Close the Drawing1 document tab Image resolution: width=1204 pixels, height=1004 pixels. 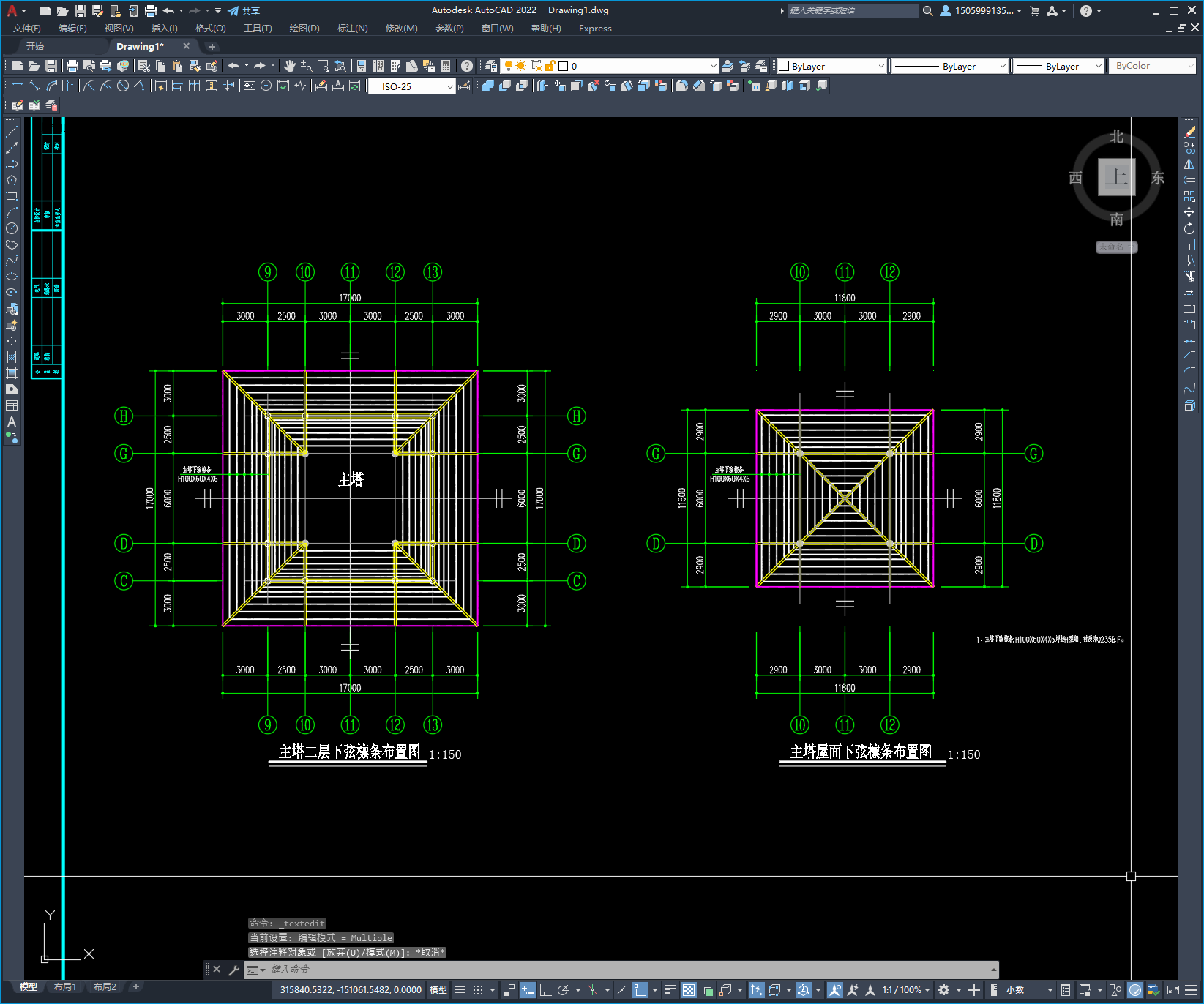186,46
